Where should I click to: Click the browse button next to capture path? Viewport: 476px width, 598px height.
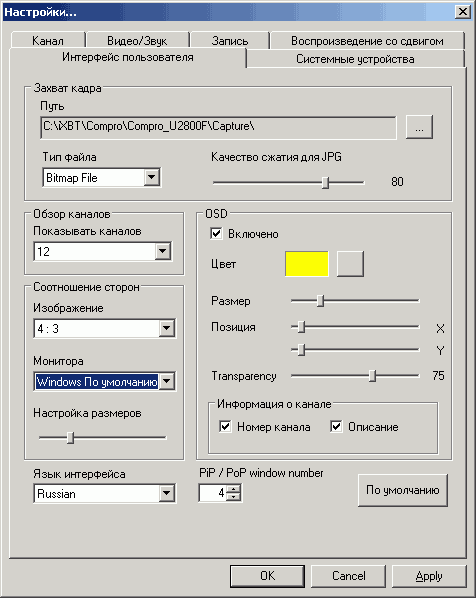point(419,127)
